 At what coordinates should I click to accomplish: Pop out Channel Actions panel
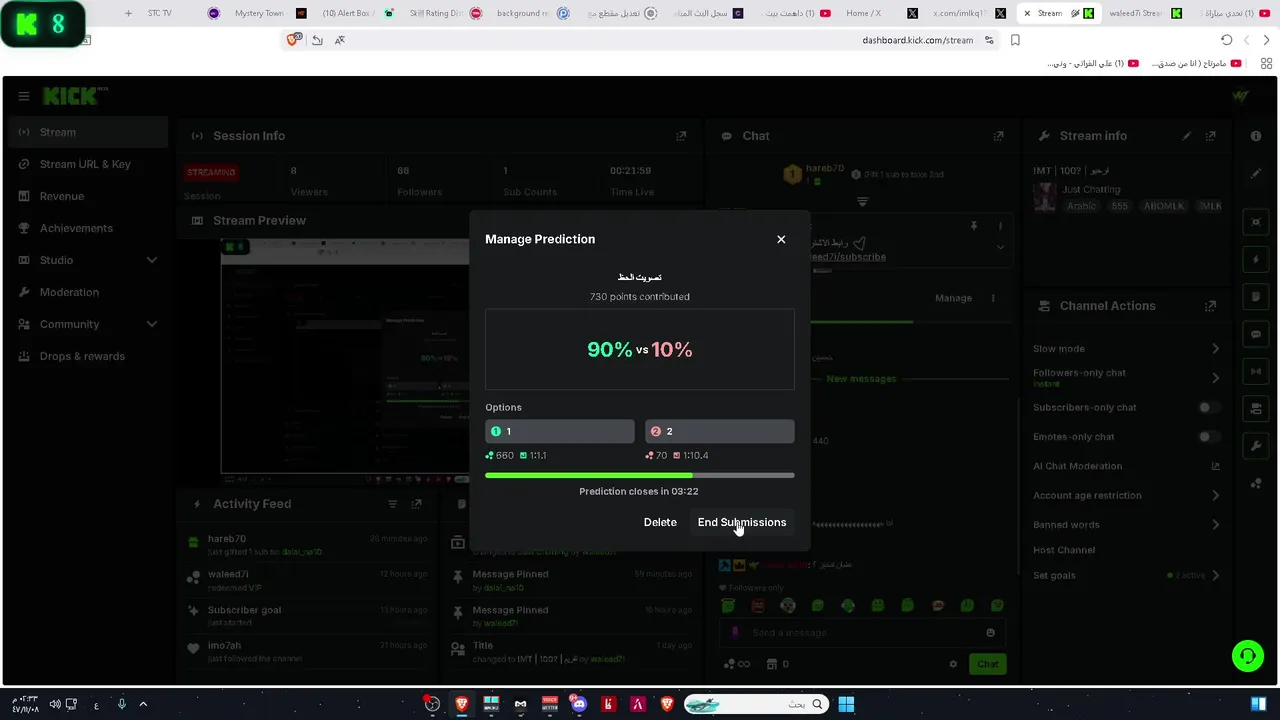pyautogui.click(x=1211, y=306)
